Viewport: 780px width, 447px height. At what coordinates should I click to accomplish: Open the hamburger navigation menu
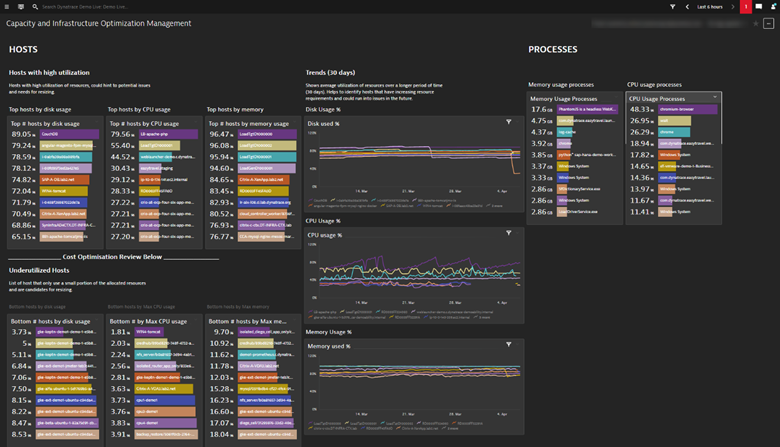(6, 6)
